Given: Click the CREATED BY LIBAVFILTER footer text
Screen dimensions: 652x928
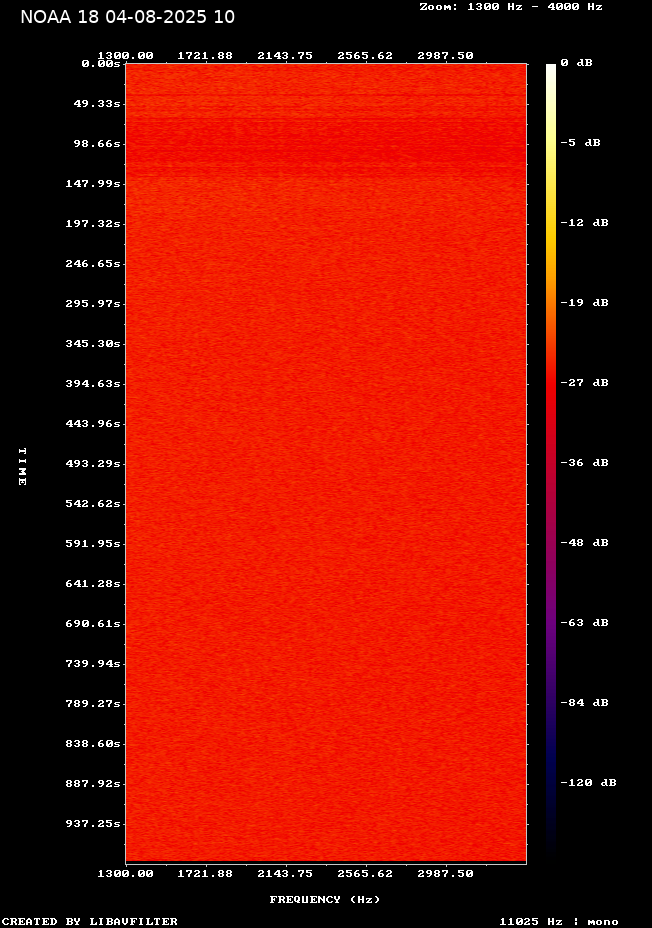Looking at the screenshot, I should (x=90, y=921).
